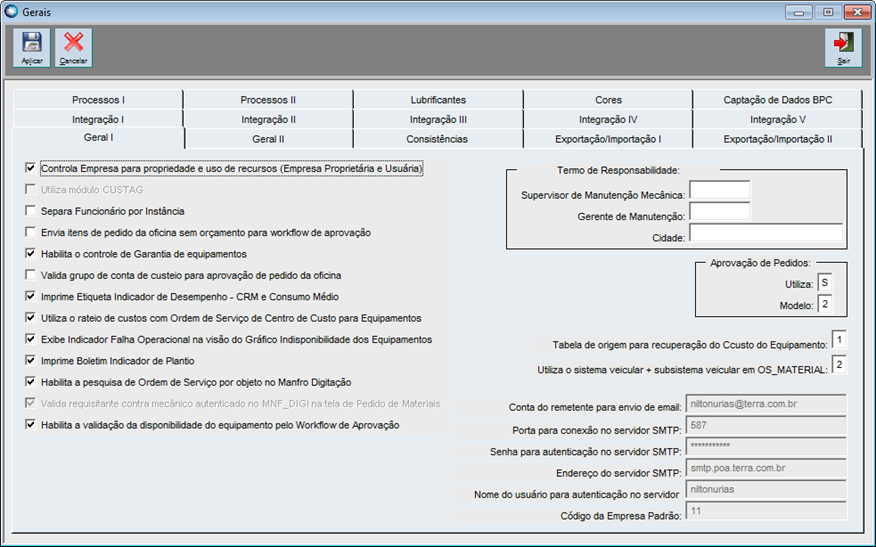
Task: Toggle Habilita a validação da disponibilidade checkbox
Action: point(30,425)
